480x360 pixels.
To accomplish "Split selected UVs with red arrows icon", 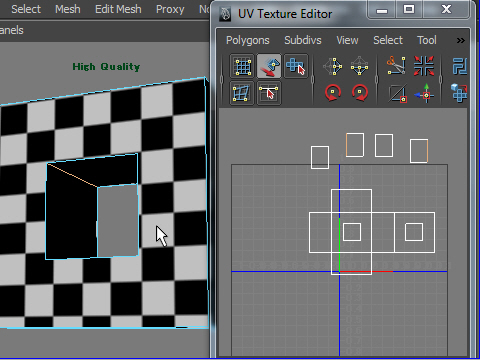I will pos(424,66).
